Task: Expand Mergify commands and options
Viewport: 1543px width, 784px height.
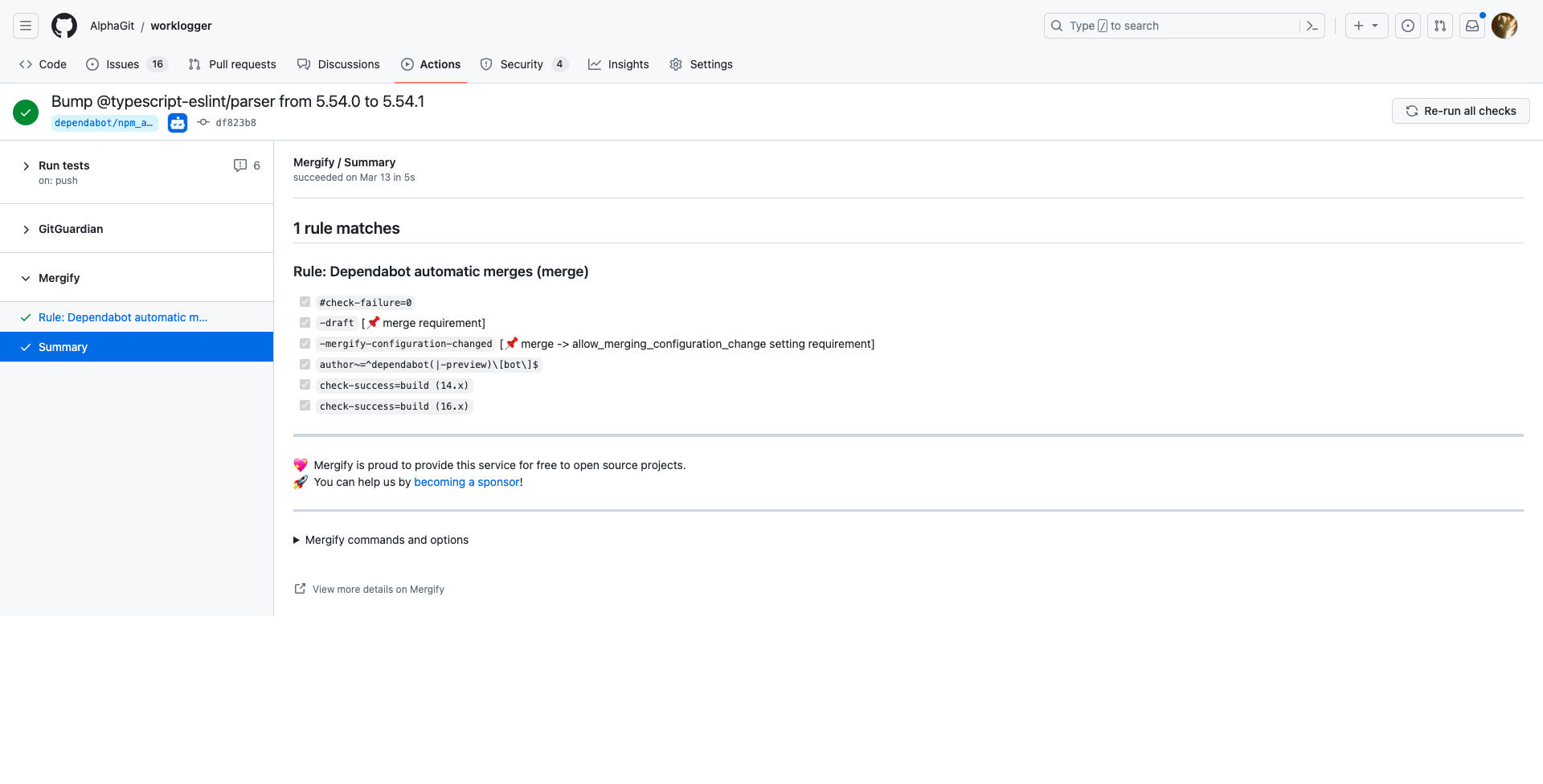Action: click(381, 540)
